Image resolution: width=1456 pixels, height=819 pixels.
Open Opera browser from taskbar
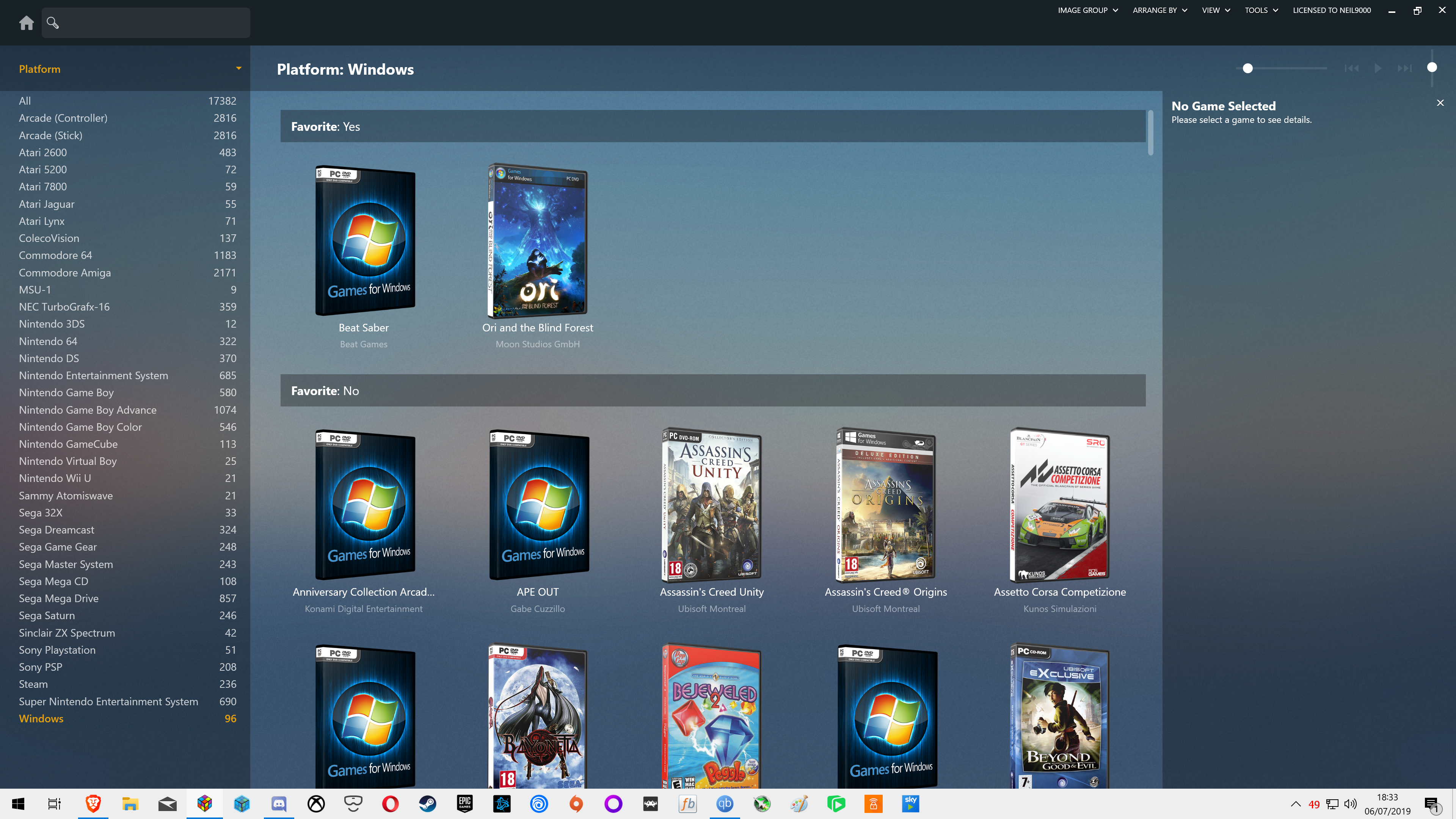pos(390,804)
